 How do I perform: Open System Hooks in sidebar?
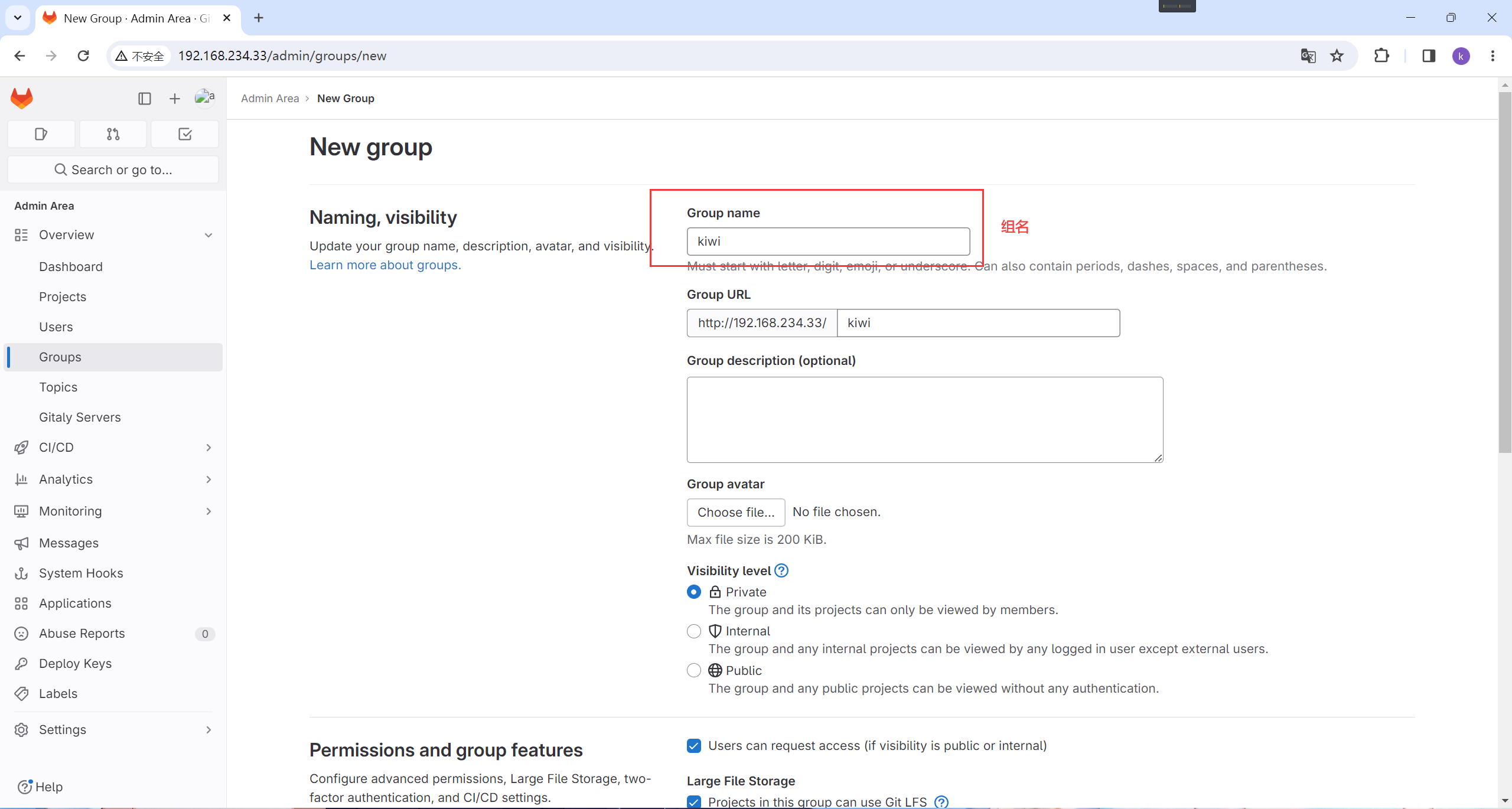(81, 573)
